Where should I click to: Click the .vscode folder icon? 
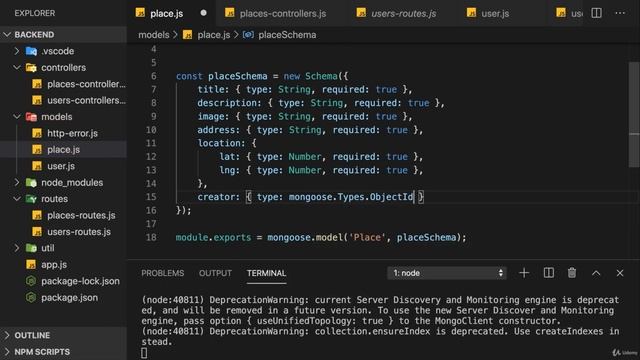click(31, 51)
